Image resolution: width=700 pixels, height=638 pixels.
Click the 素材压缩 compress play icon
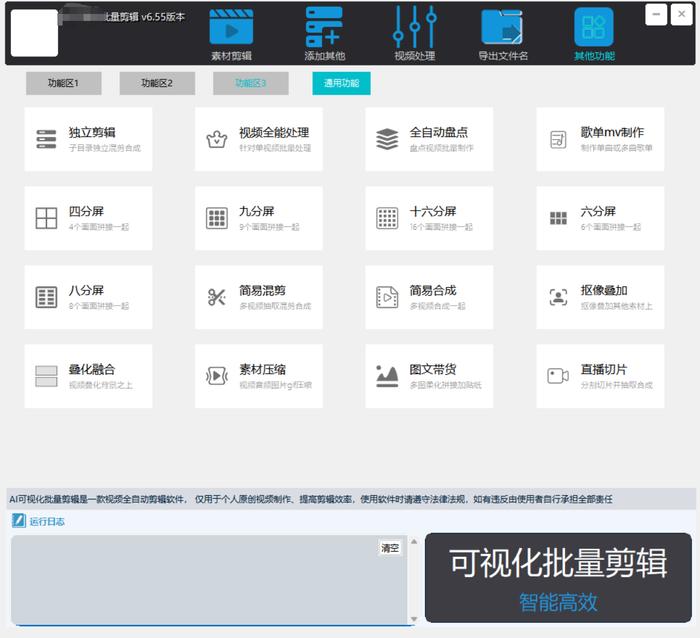[x=217, y=376]
